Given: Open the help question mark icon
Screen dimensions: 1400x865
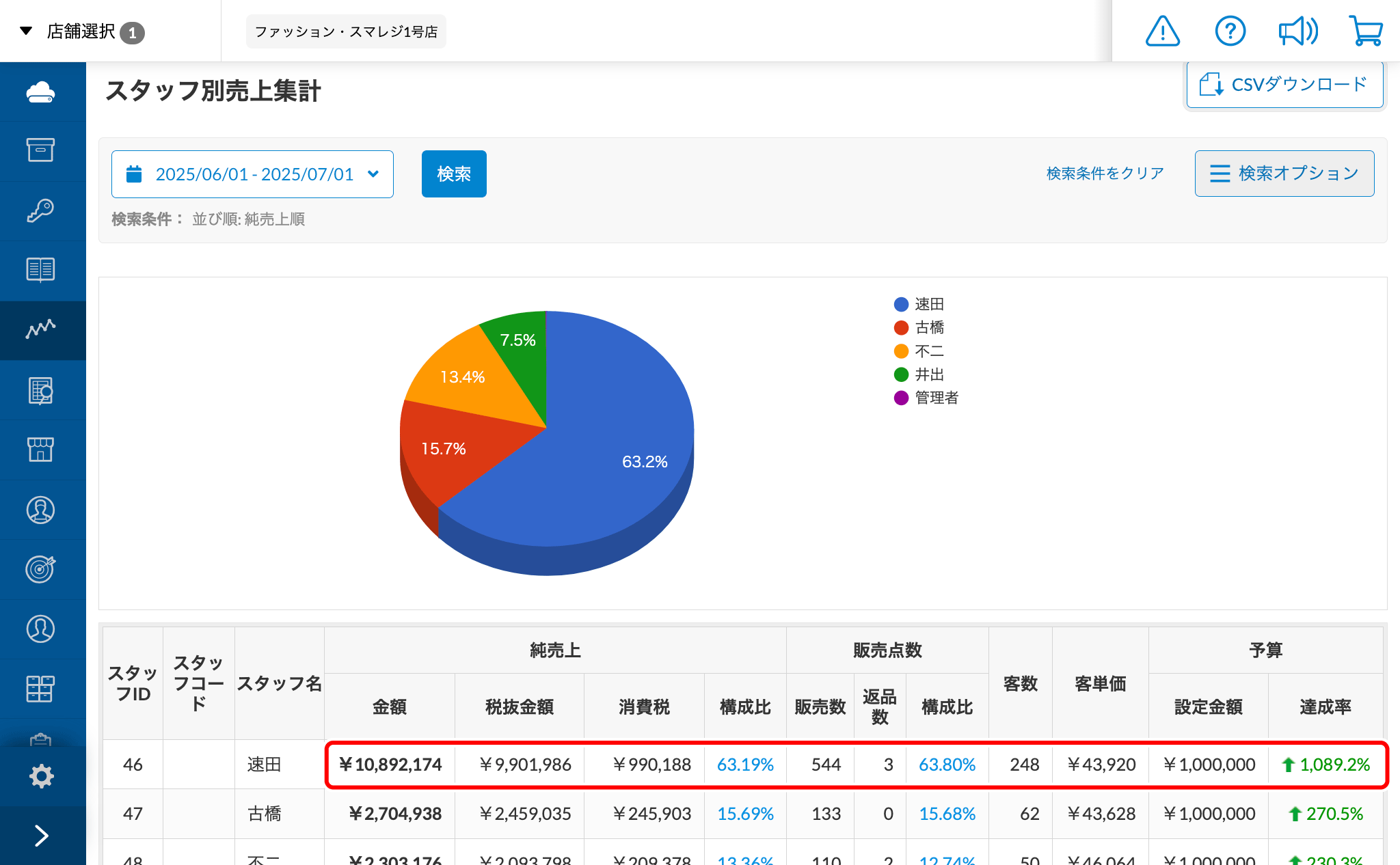Looking at the screenshot, I should click(x=1230, y=31).
